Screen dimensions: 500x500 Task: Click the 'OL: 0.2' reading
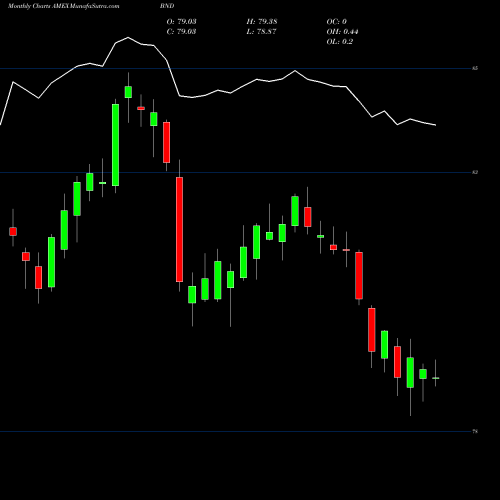(x=339, y=42)
